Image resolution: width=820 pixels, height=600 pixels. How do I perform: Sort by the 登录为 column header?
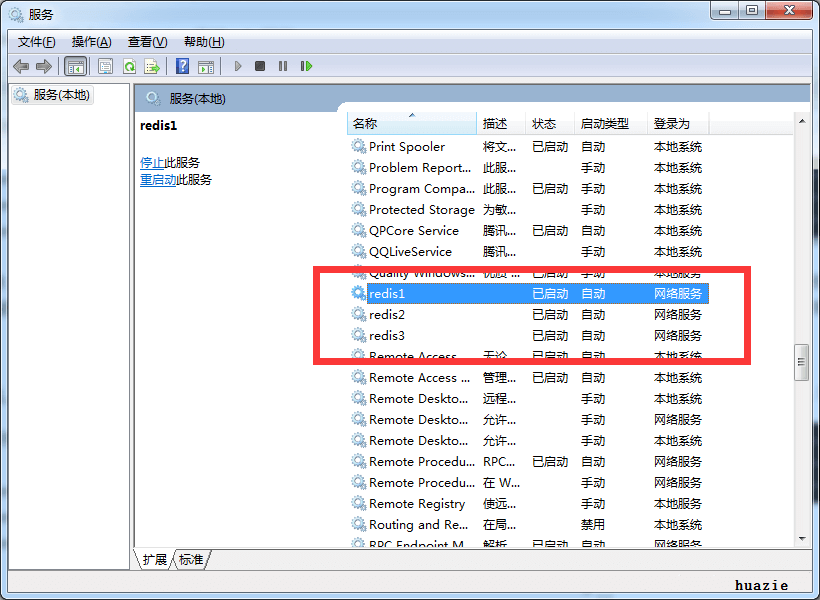pyautogui.click(x=678, y=124)
